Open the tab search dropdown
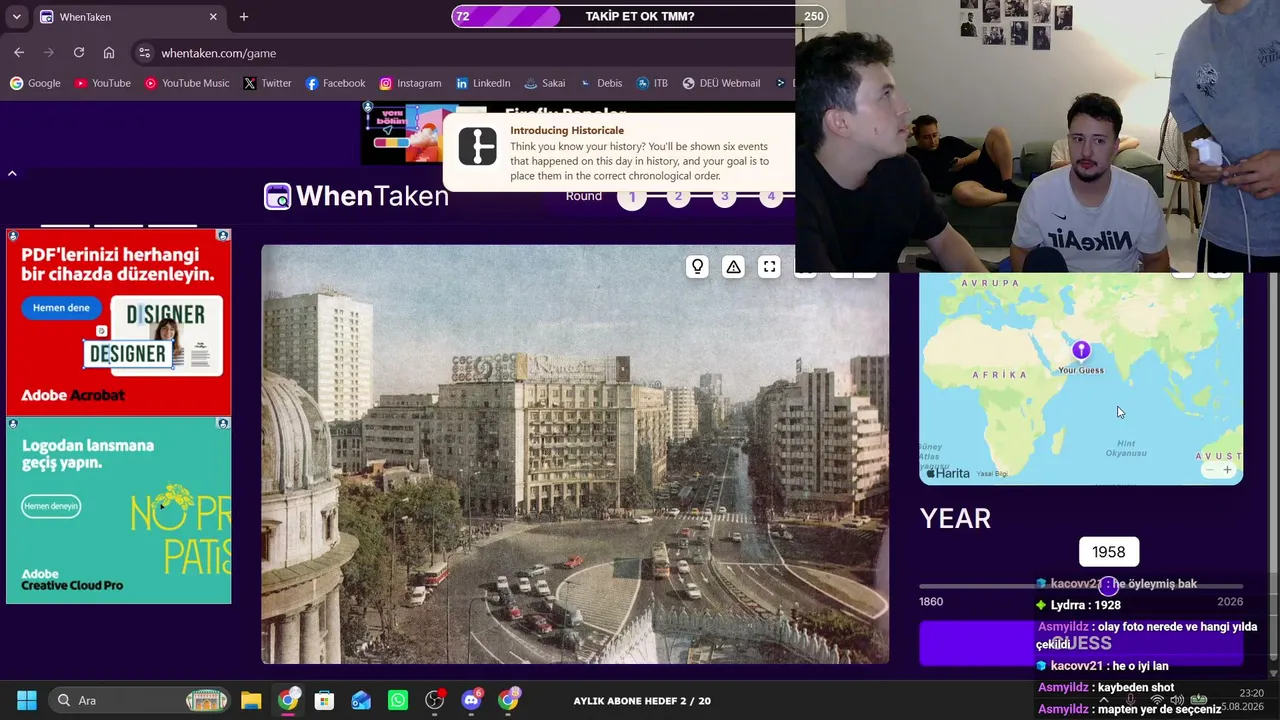The height and width of the screenshot is (720, 1280). [16, 17]
